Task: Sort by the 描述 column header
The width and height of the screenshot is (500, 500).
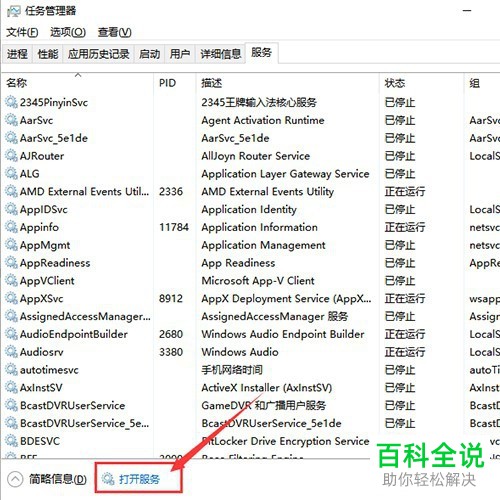Action: coord(288,83)
